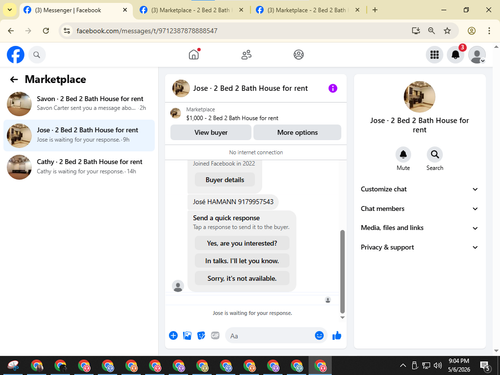Send quick reply 'Yes, are you interested?'
The height and width of the screenshot is (375, 500).
242,243
